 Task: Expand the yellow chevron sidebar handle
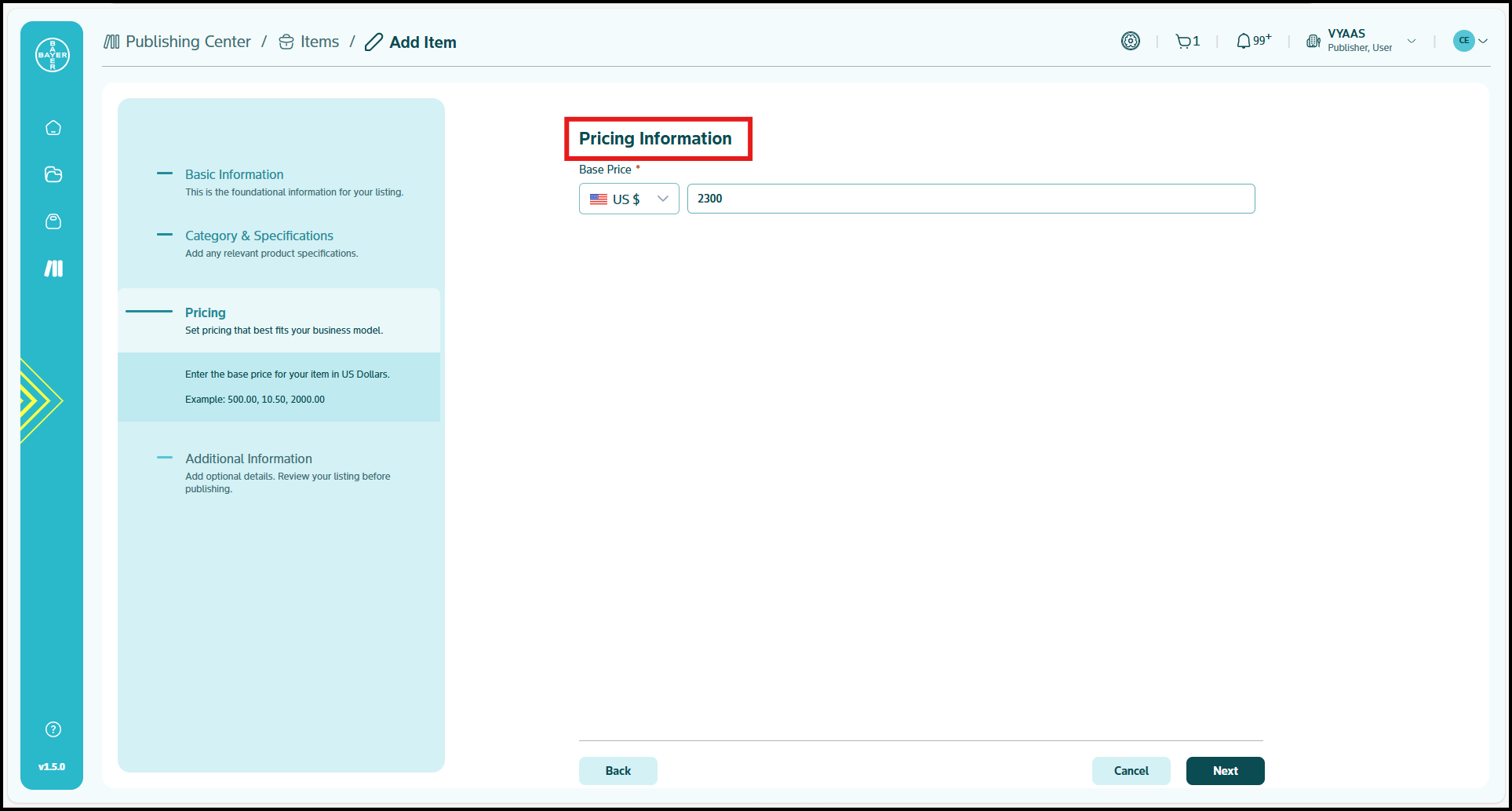click(x=38, y=400)
